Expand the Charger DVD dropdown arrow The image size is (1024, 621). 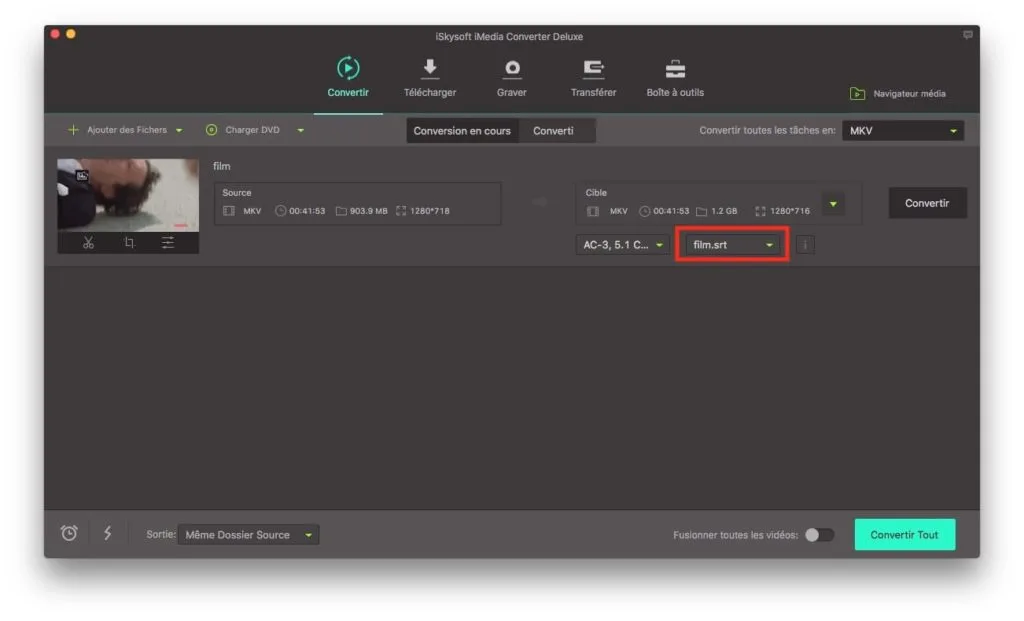[x=300, y=131]
